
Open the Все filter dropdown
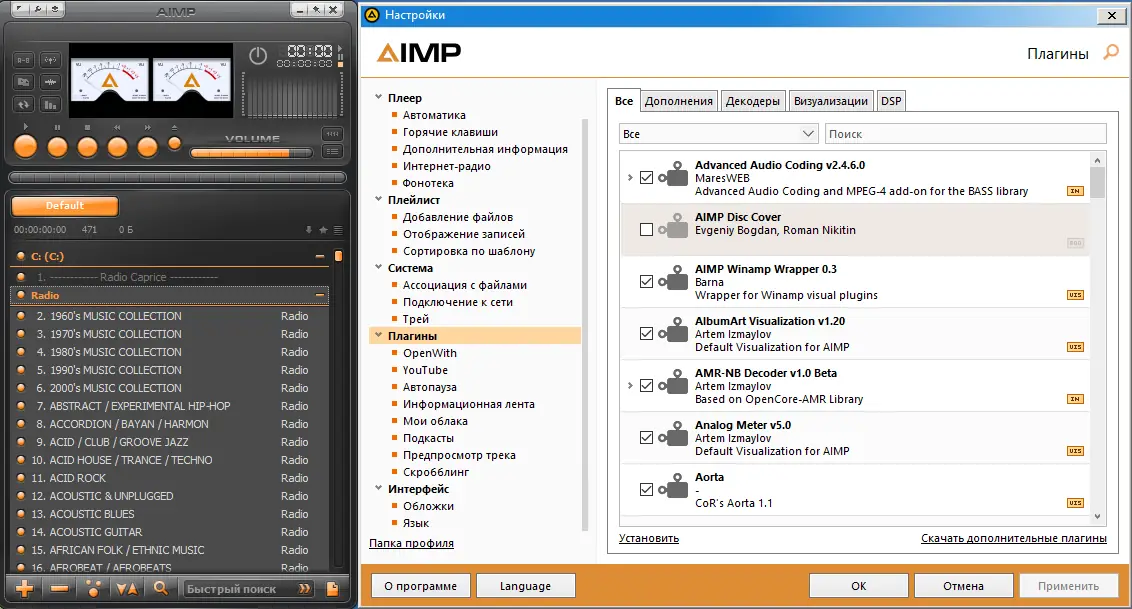(x=718, y=133)
